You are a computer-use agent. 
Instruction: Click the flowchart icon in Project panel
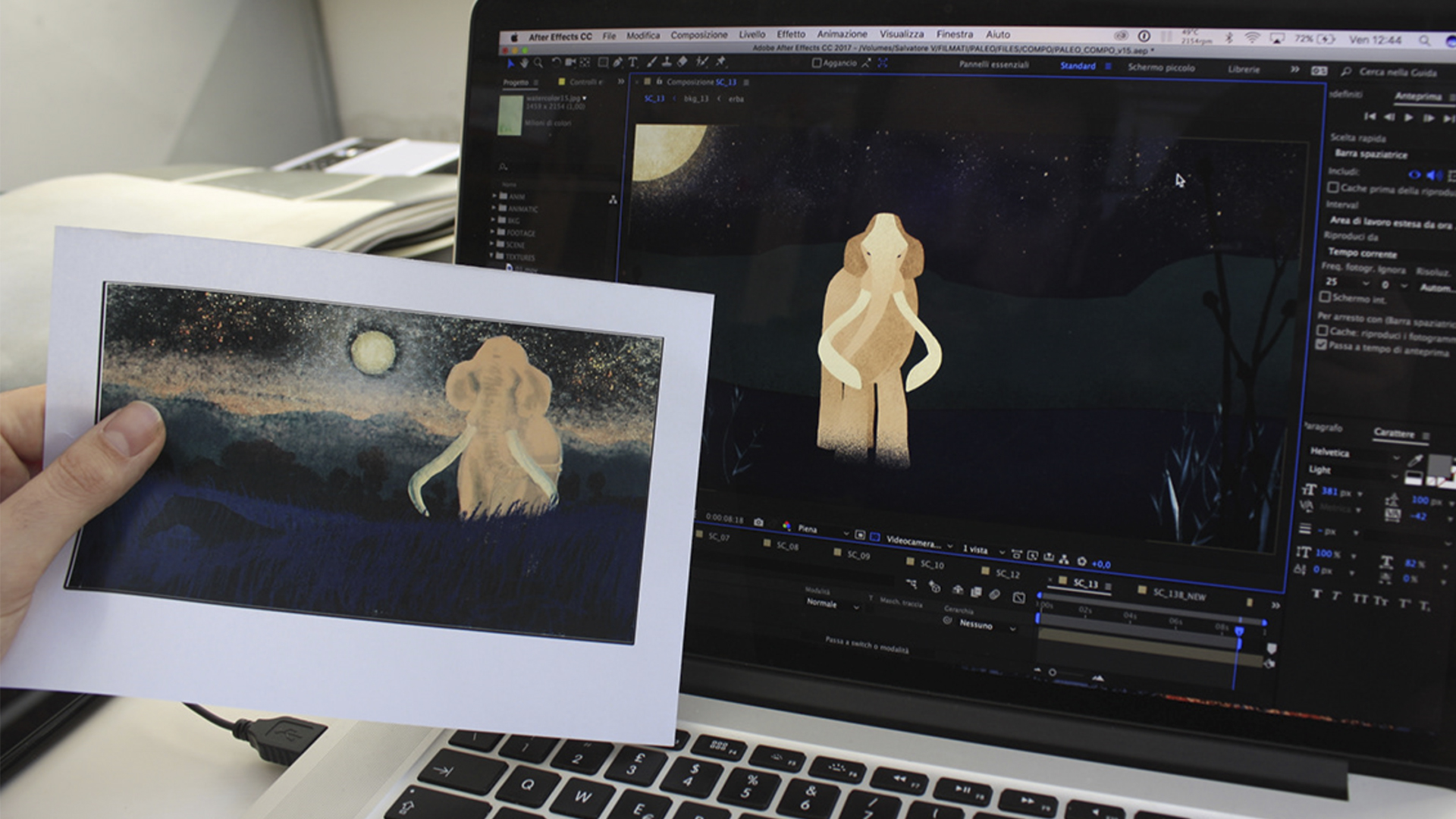click(613, 199)
